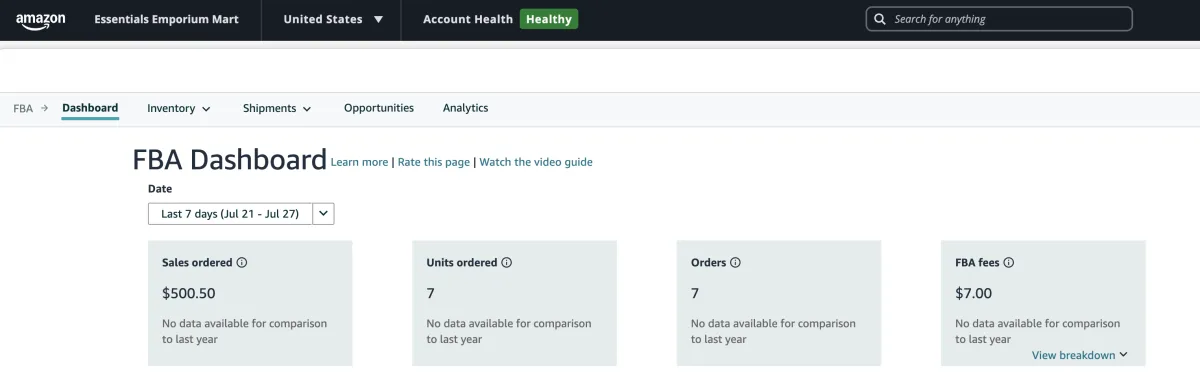Click the $7.00 FBA fees value
Screen dimensions: 1200x385
pyautogui.click(x=974, y=293)
